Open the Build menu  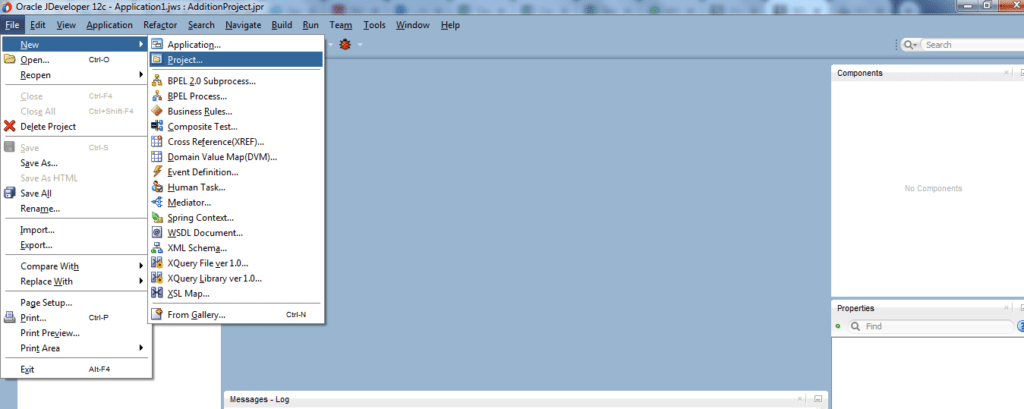pyautogui.click(x=282, y=25)
